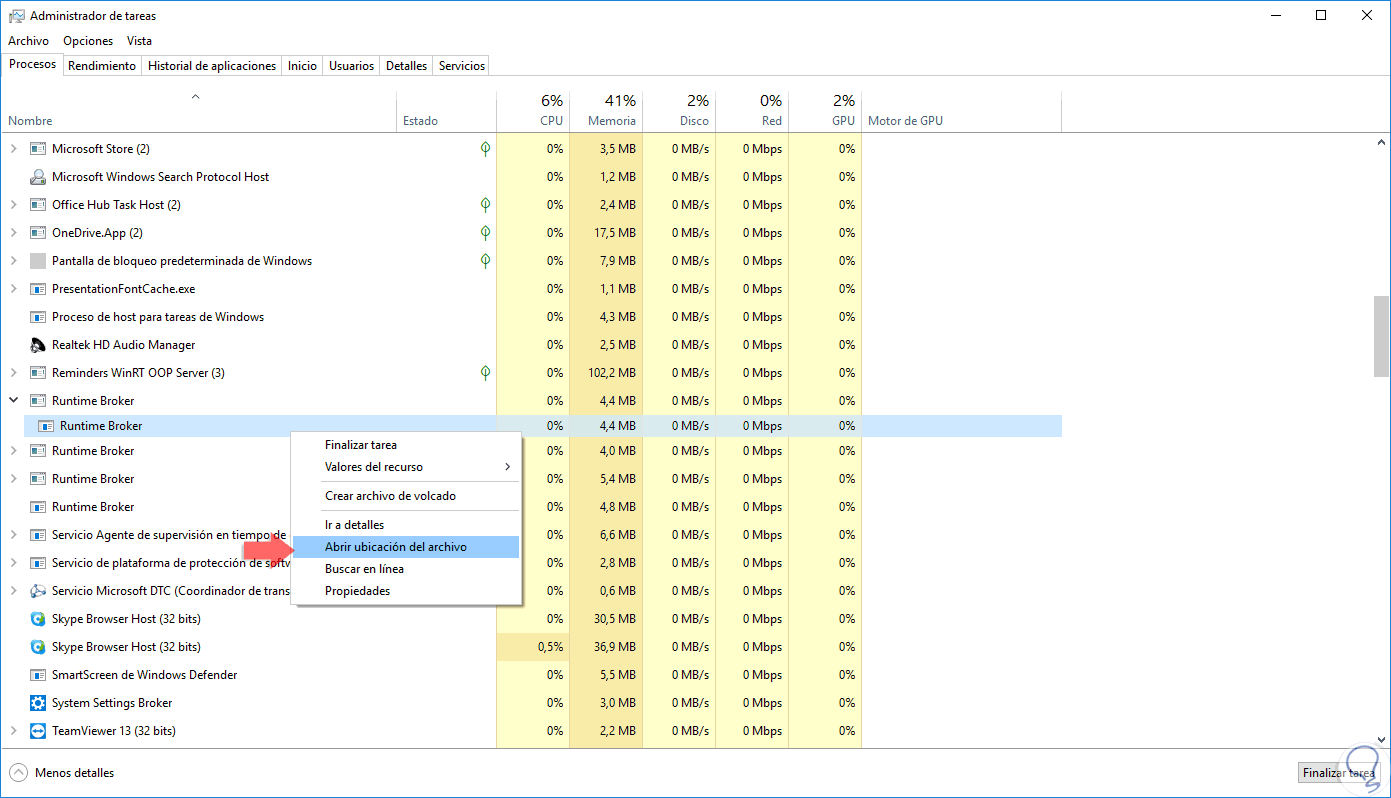The width and height of the screenshot is (1391, 798).
Task: Sort processes by the Nombre column
Action: pyautogui.click(x=199, y=112)
